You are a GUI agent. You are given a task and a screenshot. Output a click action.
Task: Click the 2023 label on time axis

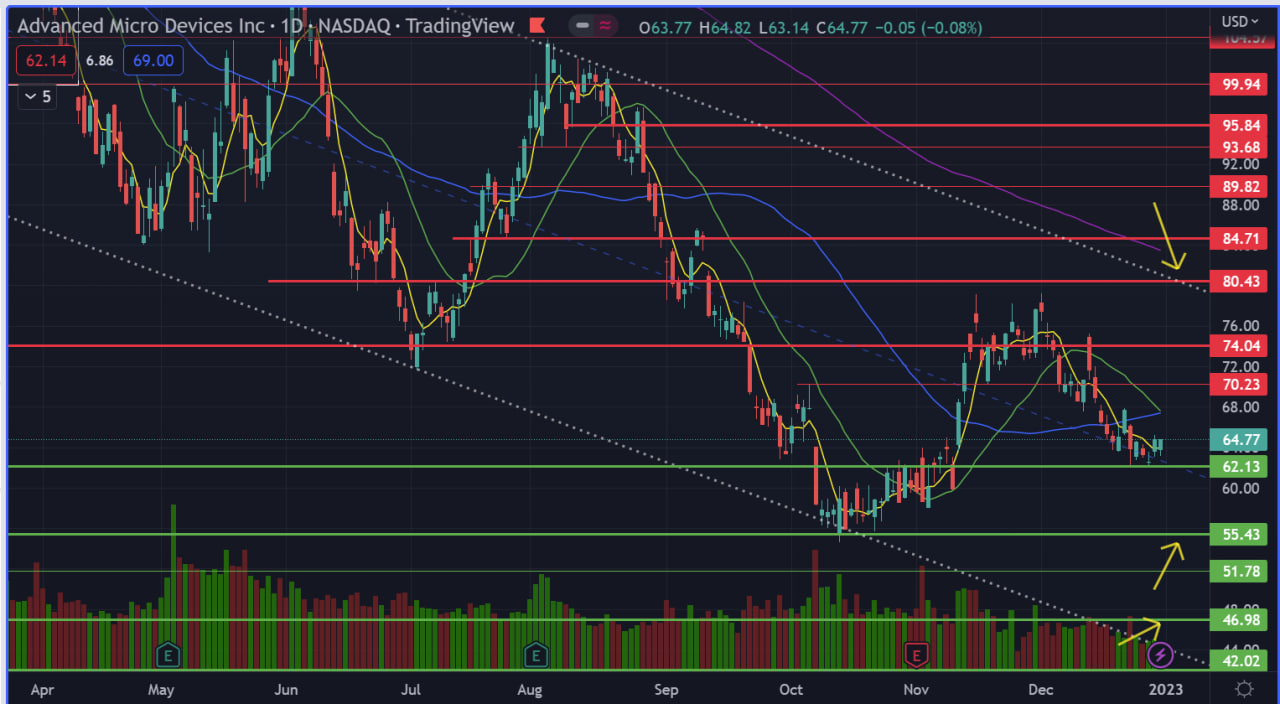1165,689
